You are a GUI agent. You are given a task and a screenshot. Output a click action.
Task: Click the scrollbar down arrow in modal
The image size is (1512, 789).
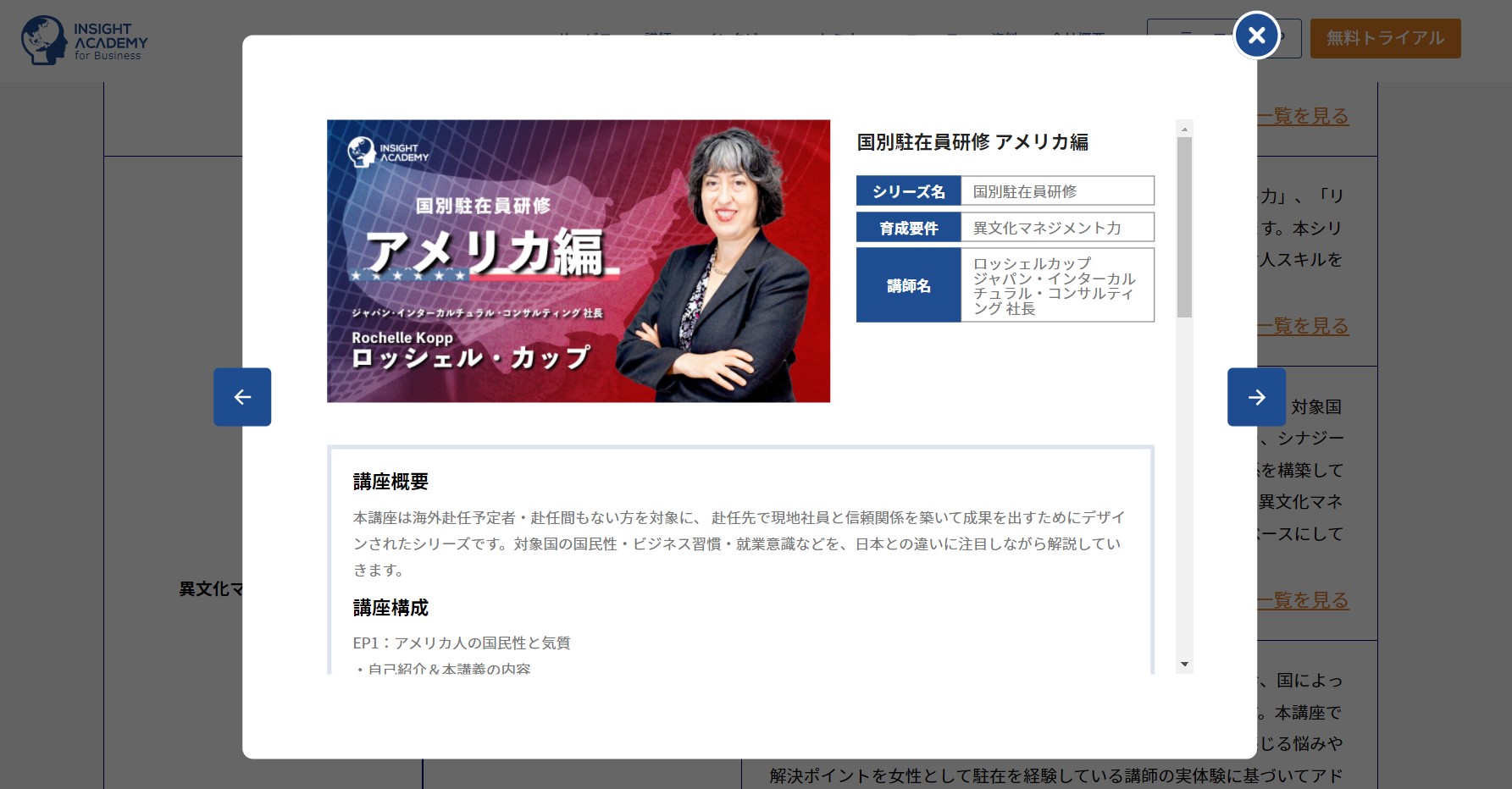point(1184,665)
